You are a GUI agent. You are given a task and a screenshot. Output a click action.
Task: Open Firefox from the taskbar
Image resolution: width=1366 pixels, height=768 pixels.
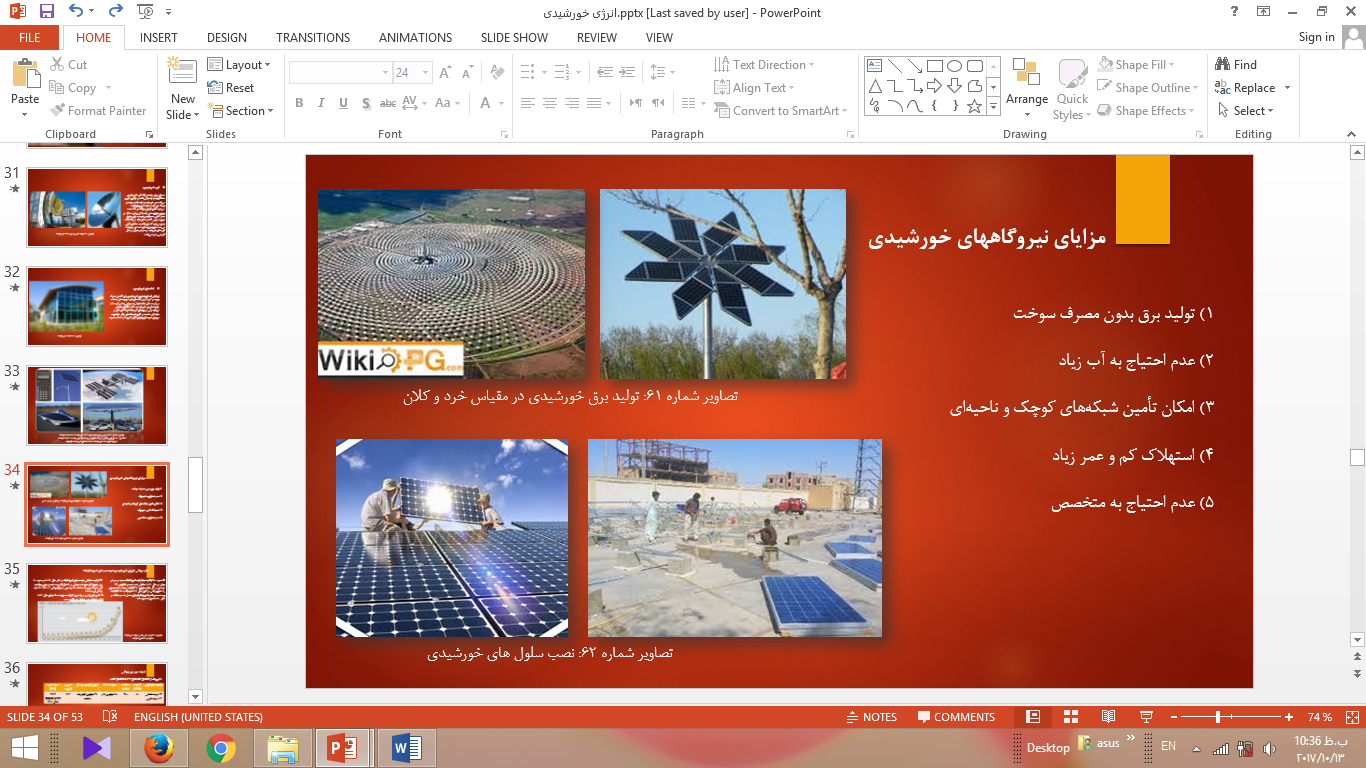159,747
